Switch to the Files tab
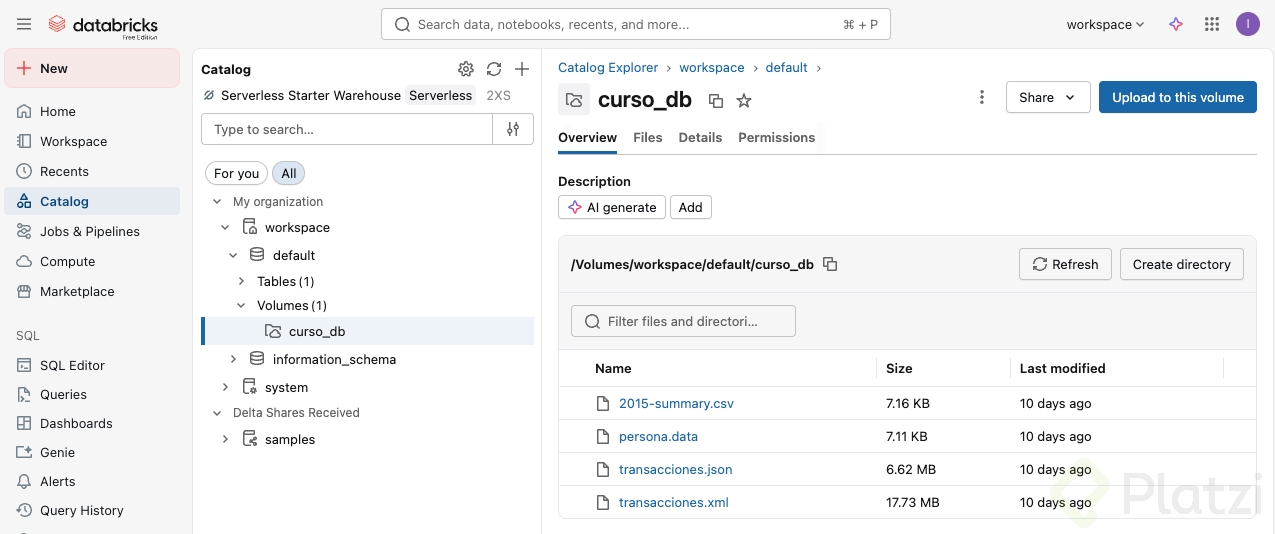Screen dimensions: 1275x534 point(648,137)
